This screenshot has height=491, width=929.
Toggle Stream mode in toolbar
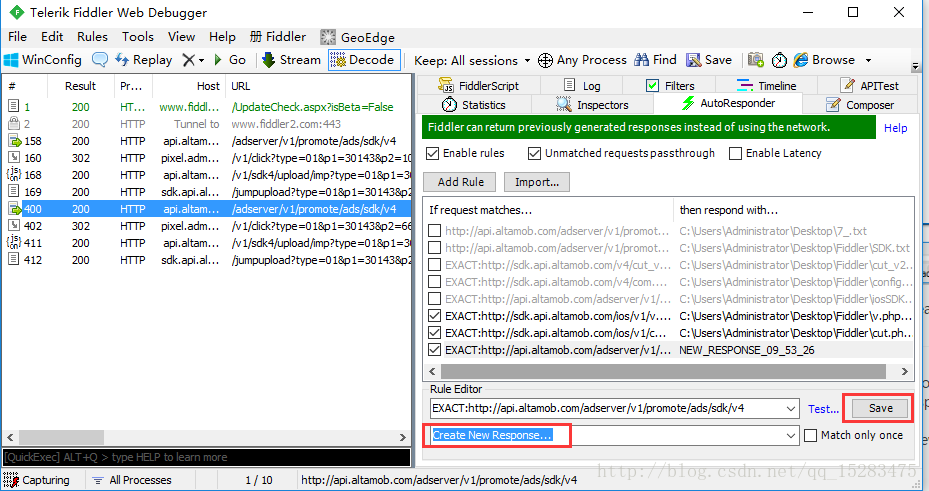[291, 60]
